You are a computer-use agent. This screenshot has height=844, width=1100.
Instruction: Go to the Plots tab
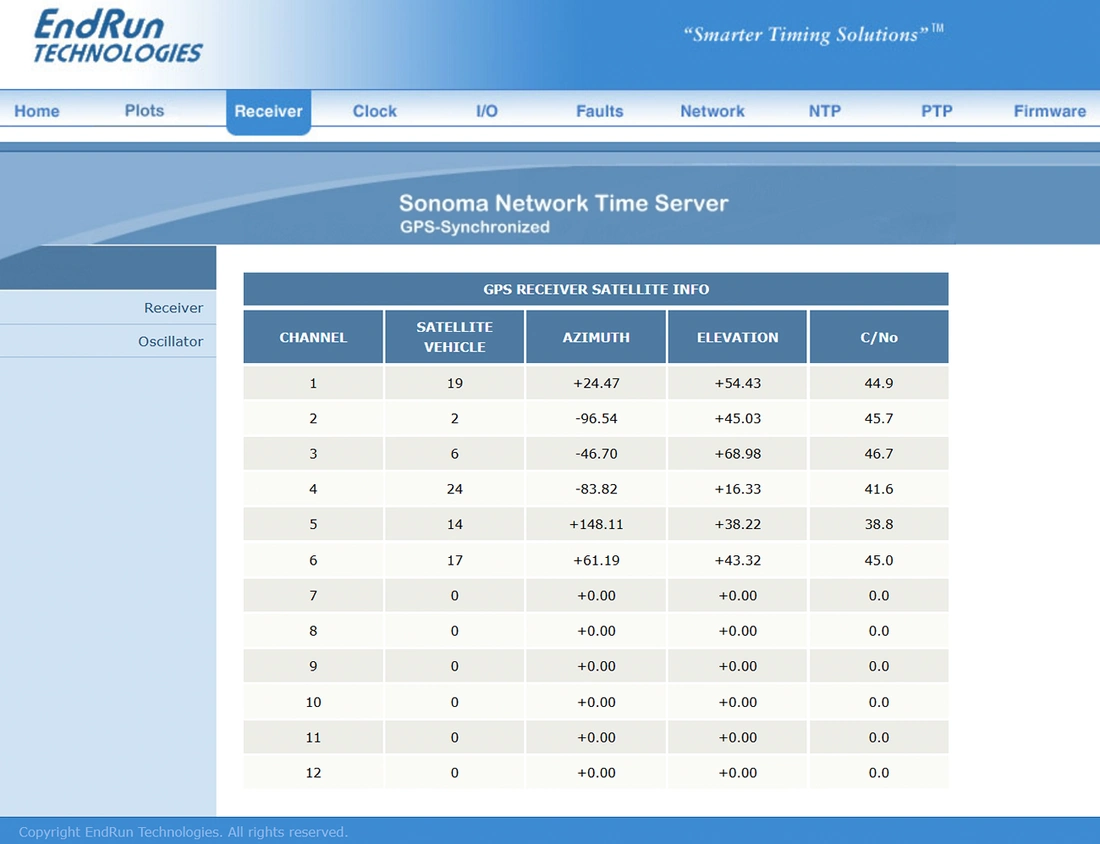point(144,111)
